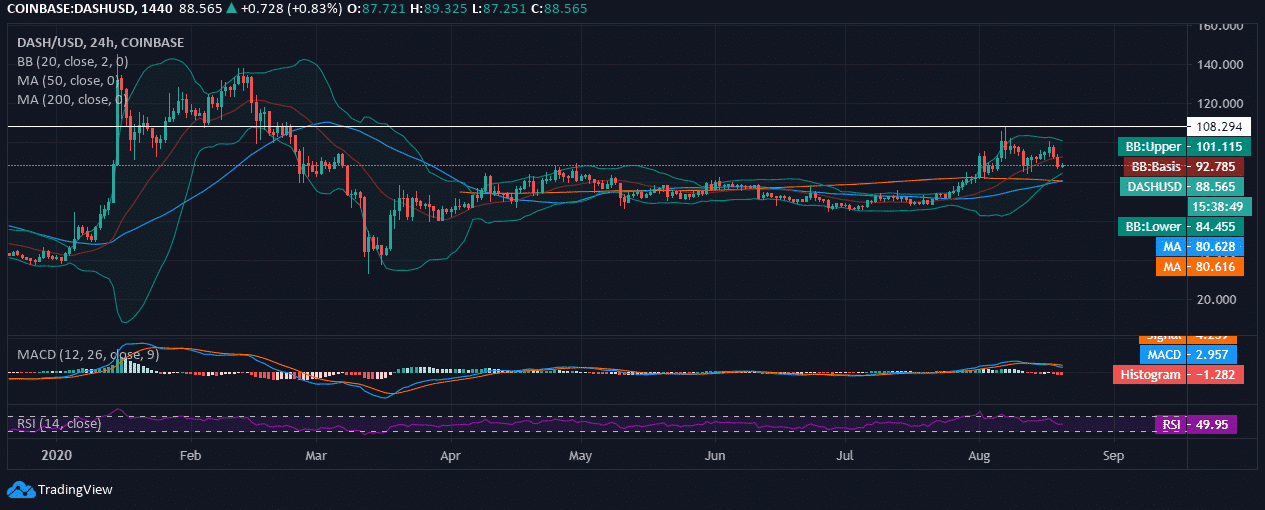Image resolution: width=1265 pixels, height=510 pixels.
Task: Click the RSI (14, close) legend
Action: click(x=59, y=424)
